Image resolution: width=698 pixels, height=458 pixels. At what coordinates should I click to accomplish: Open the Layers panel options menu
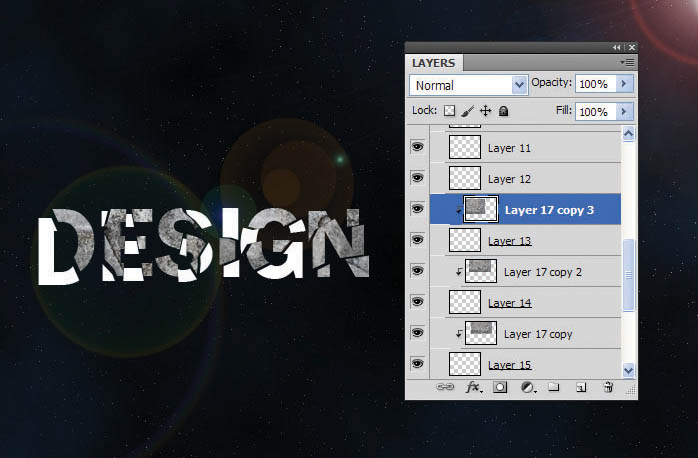pos(627,62)
